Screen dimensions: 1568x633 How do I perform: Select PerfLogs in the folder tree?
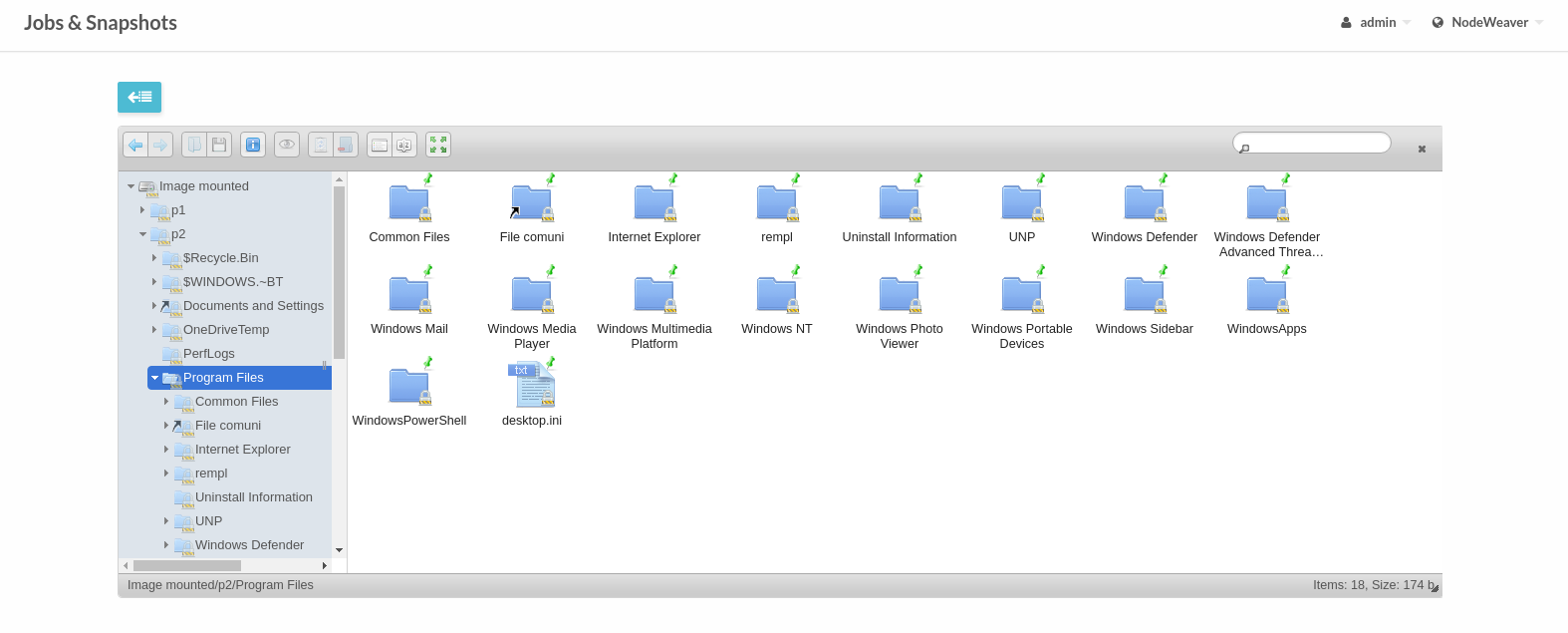208,354
